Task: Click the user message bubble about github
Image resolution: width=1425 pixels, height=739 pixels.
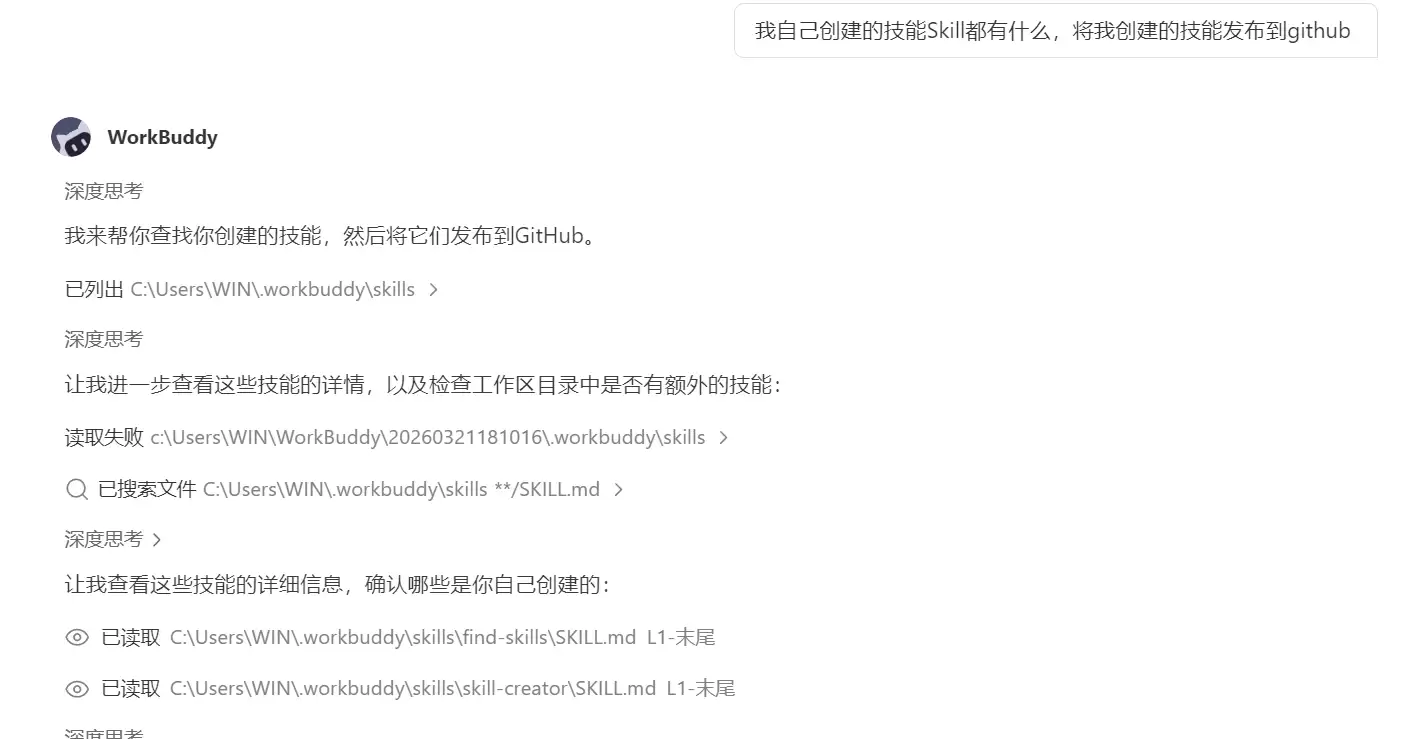Action: tap(1055, 31)
